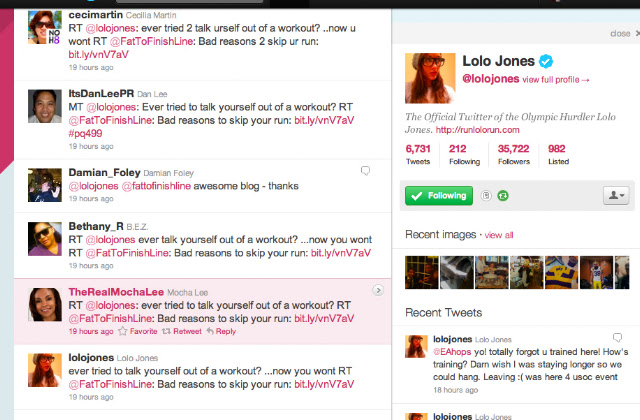The width and height of the screenshot is (640, 420).
Task: Open bit.ly/vnV7aV link in cecimartin's tweet
Action: [x=98, y=54]
